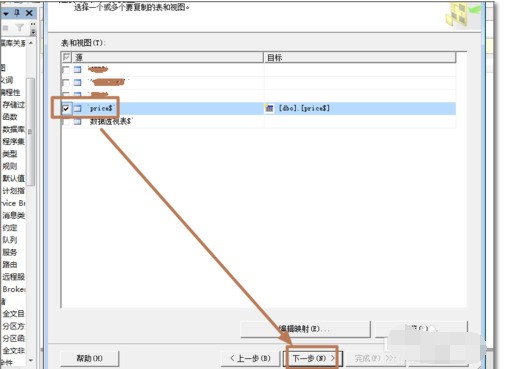
Task: Select the 存储过 node in Object Explorer
Action: [13, 104]
